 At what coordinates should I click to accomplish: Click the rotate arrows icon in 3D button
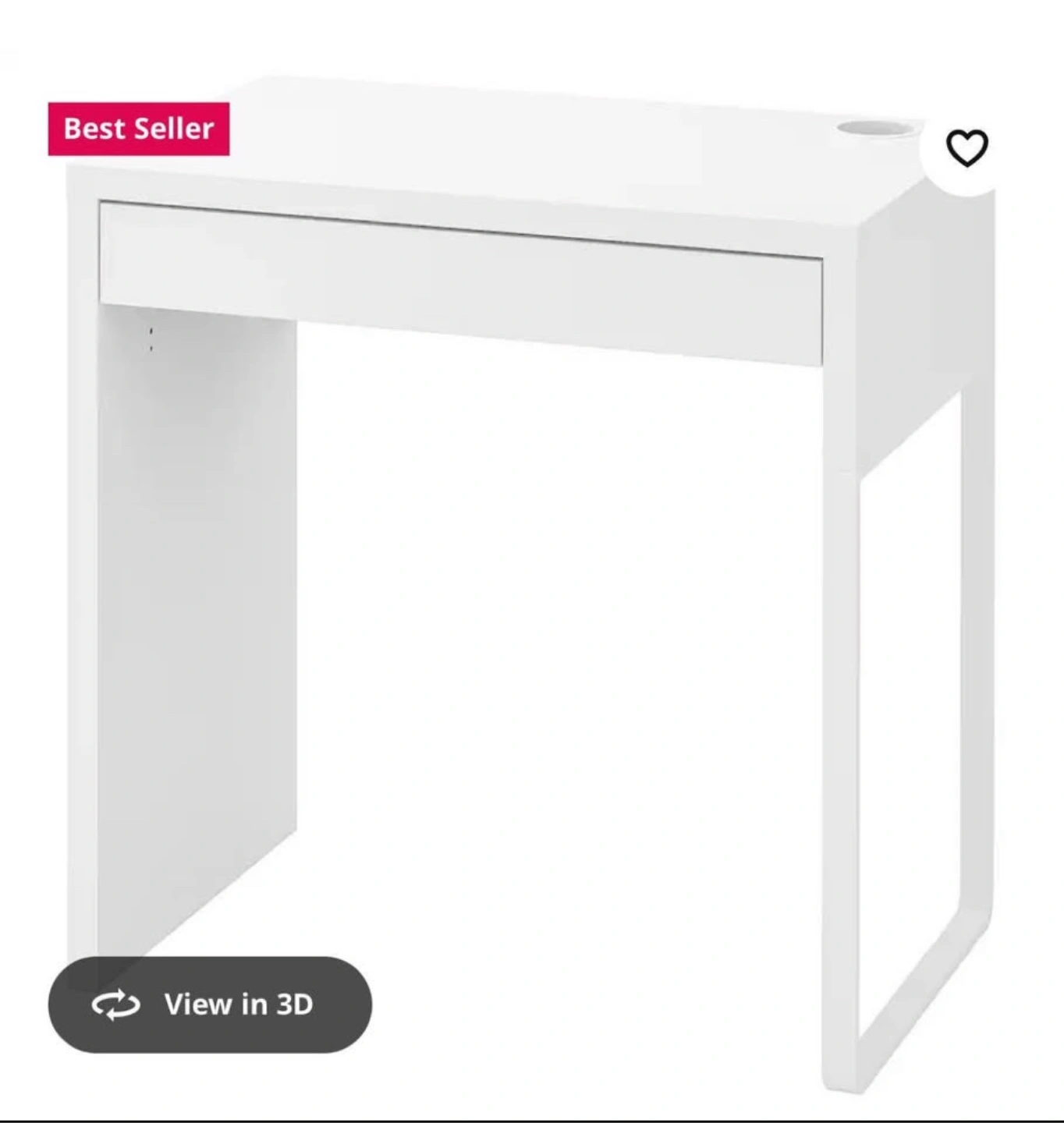pos(115,1004)
